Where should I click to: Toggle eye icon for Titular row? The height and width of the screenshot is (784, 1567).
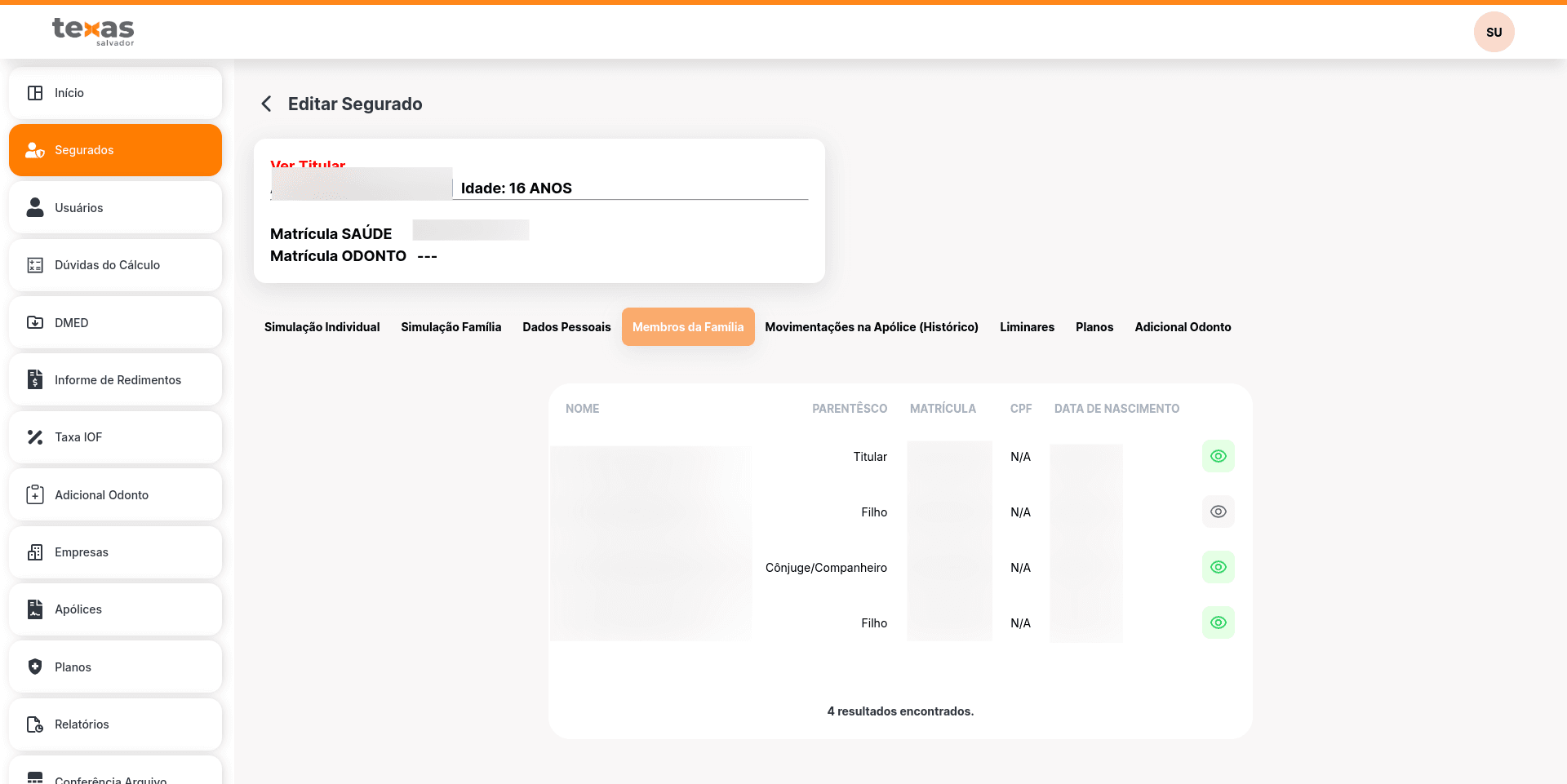click(x=1218, y=457)
